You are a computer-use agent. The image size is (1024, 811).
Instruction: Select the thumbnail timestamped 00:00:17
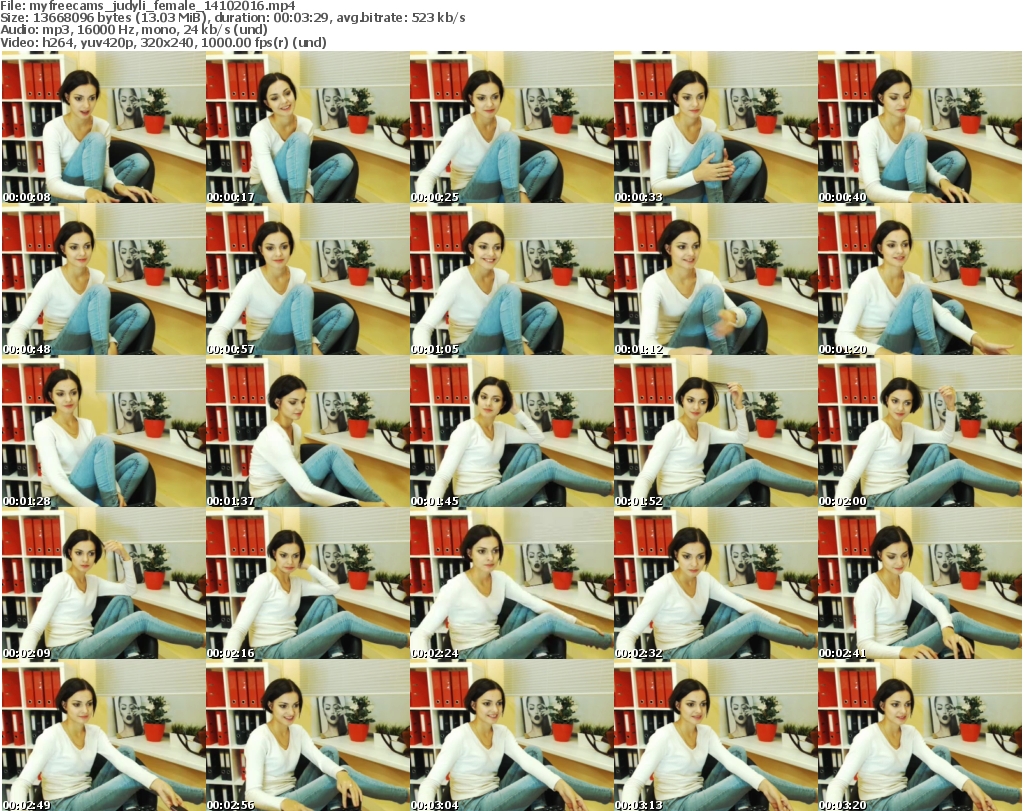point(308,127)
